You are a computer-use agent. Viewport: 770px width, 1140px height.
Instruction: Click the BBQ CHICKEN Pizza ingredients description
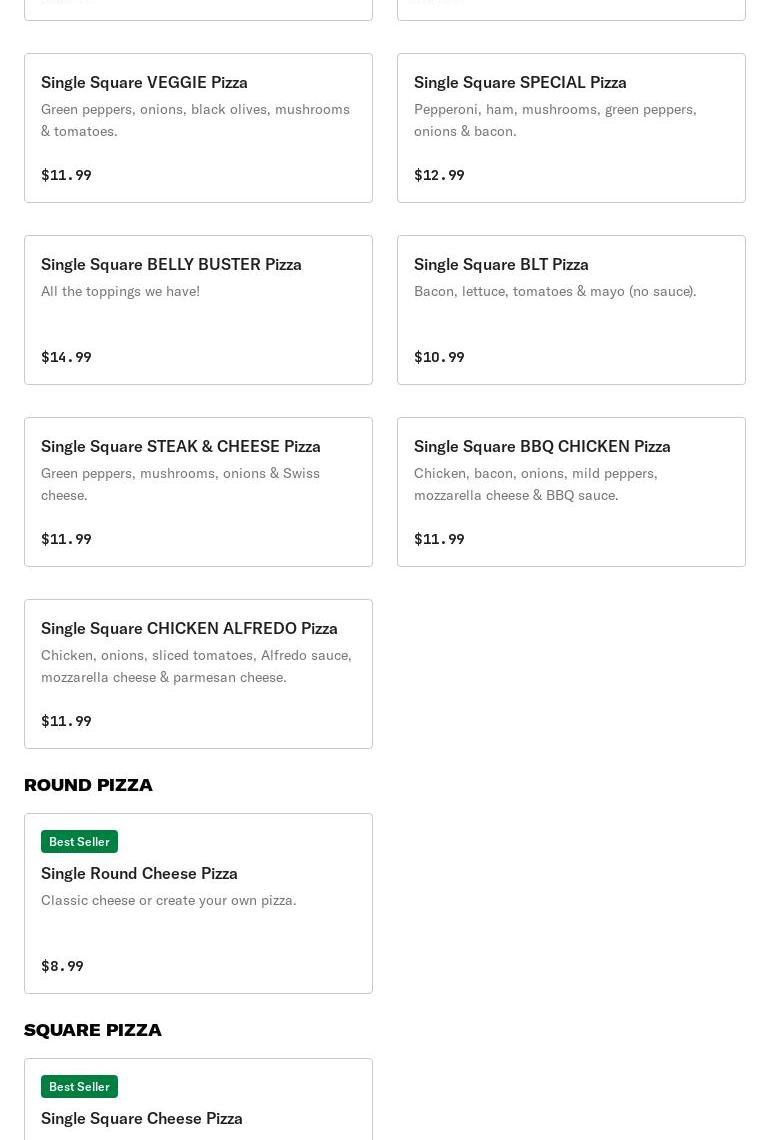tap(535, 484)
